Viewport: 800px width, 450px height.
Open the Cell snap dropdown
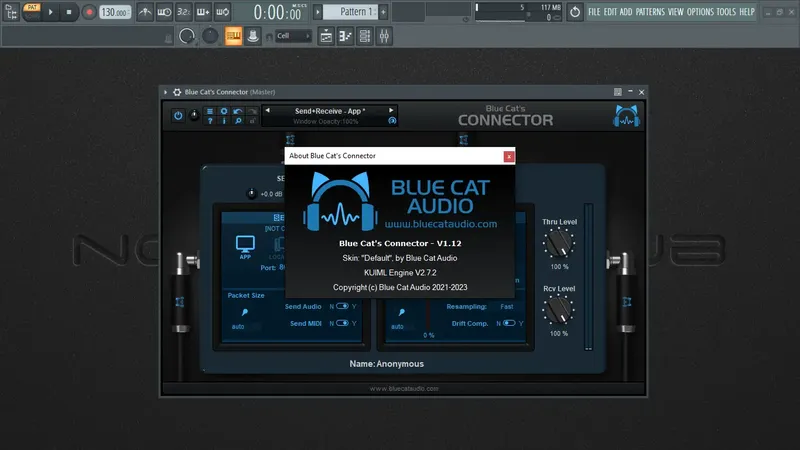[x=293, y=36]
